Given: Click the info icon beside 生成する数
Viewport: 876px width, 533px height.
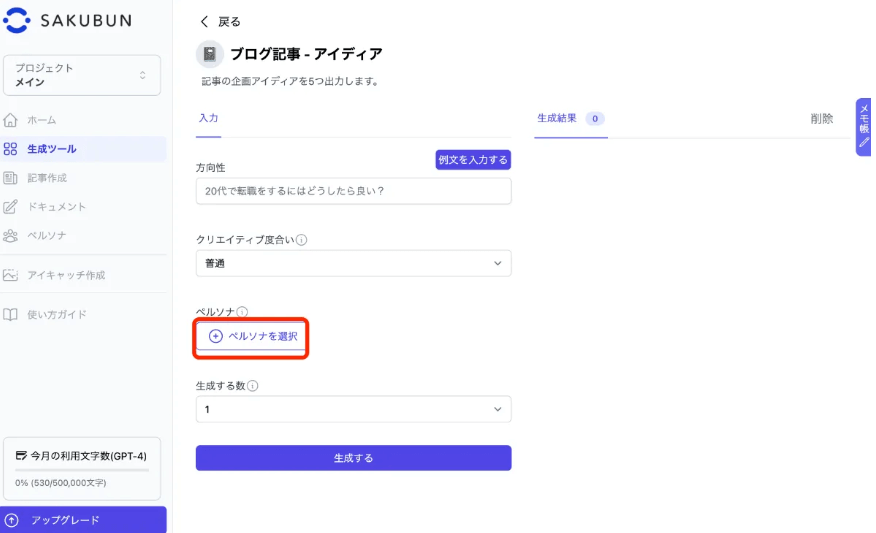Looking at the screenshot, I should click(253, 386).
